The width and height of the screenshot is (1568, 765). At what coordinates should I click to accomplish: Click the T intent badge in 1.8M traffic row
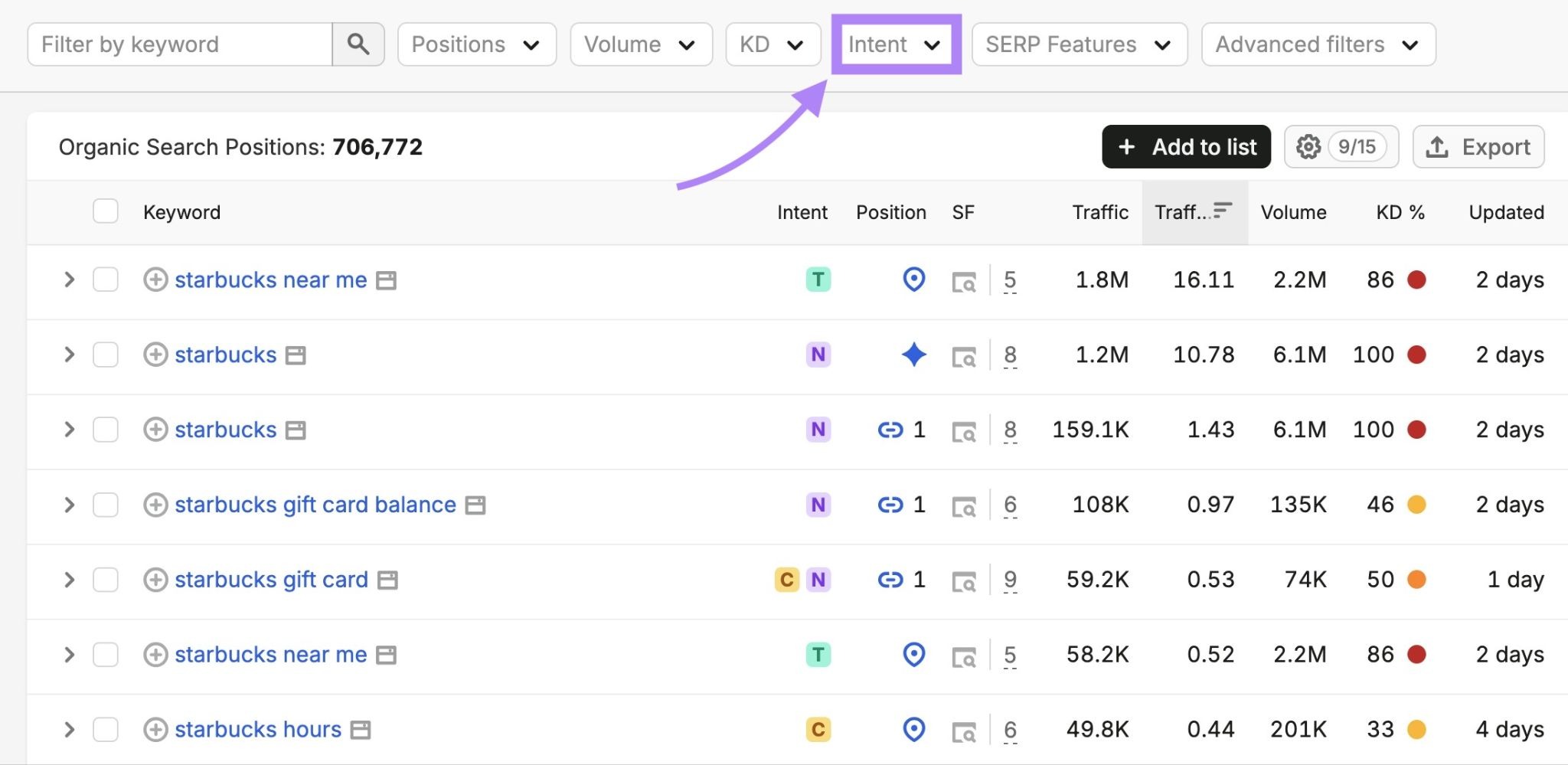click(818, 280)
